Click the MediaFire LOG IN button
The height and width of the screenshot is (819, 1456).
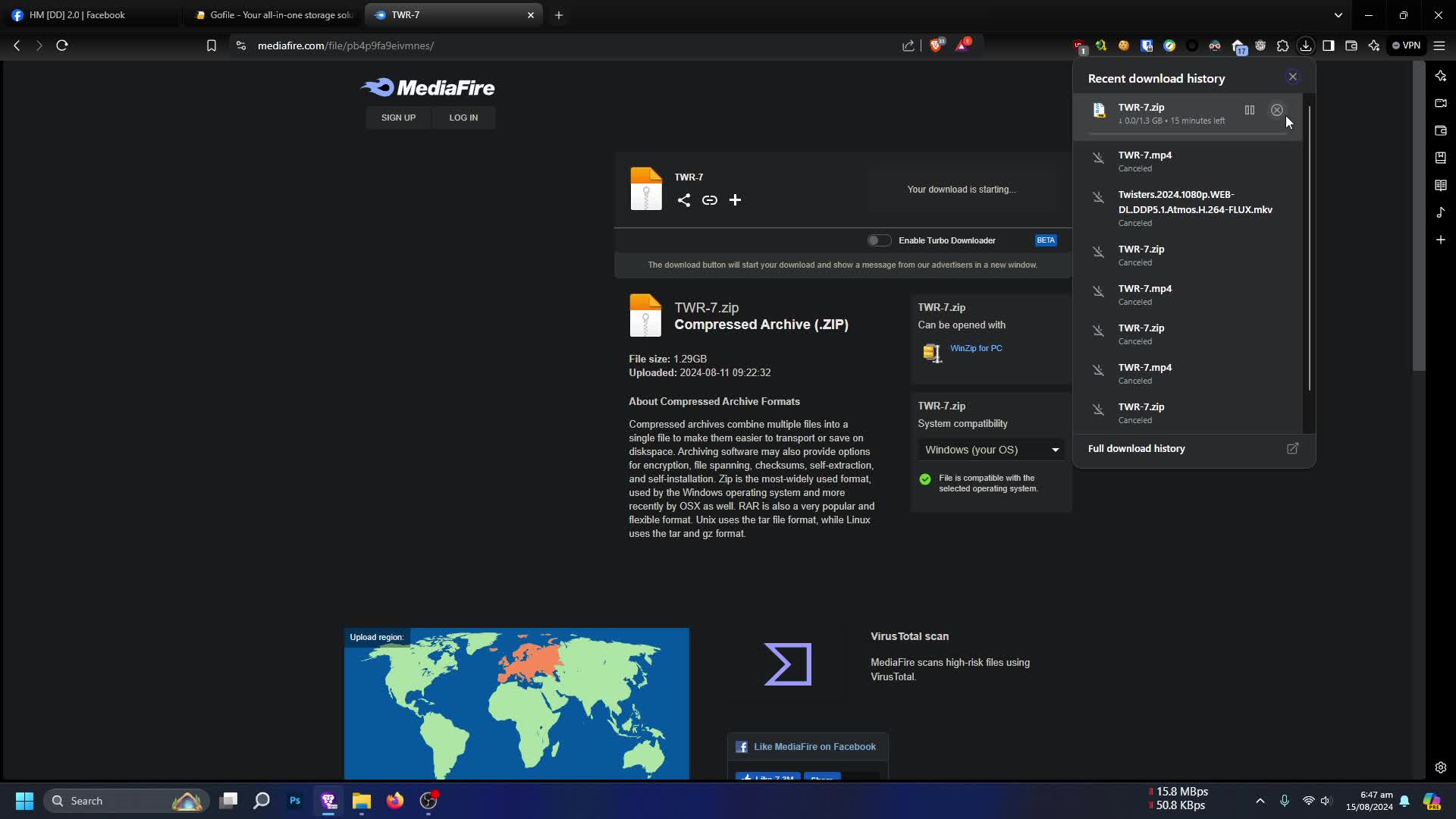click(x=463, y=118)
